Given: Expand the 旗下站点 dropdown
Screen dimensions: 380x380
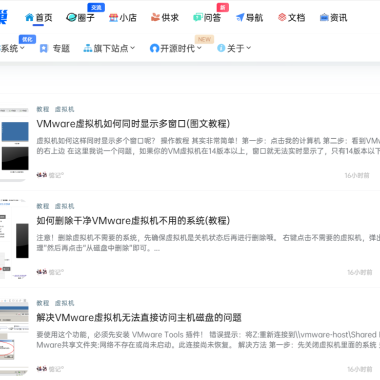Looking at the screenshot, I should 132,48.
